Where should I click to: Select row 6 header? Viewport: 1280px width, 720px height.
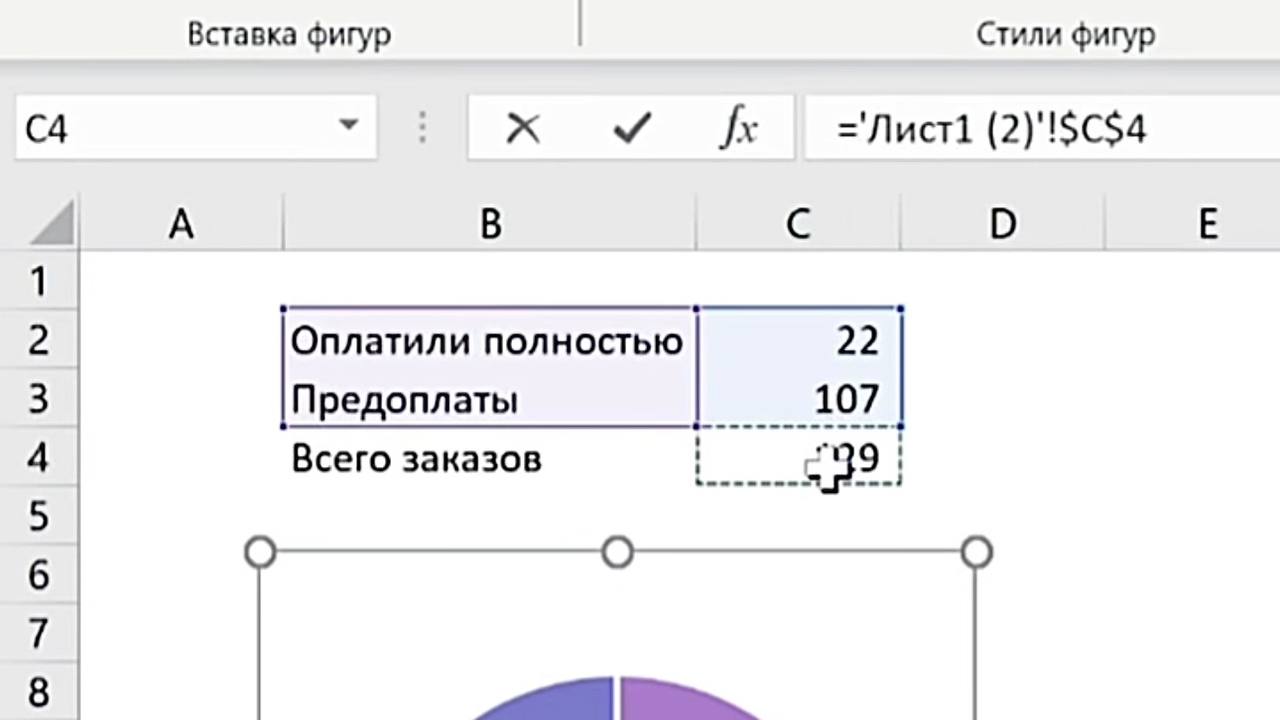(39, 575)
